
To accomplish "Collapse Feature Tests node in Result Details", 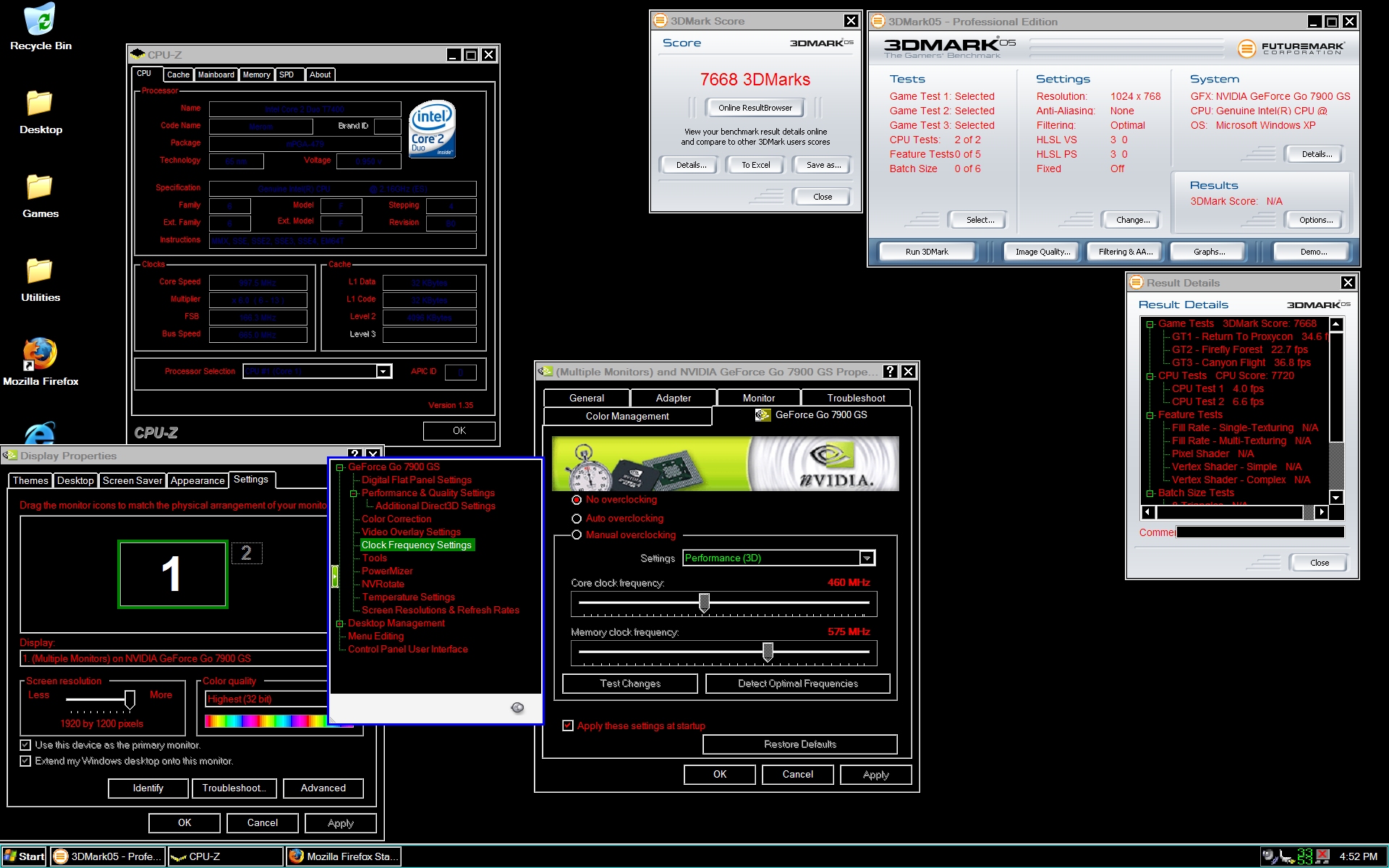I will pyautogui.click(x=1150, y=415).
